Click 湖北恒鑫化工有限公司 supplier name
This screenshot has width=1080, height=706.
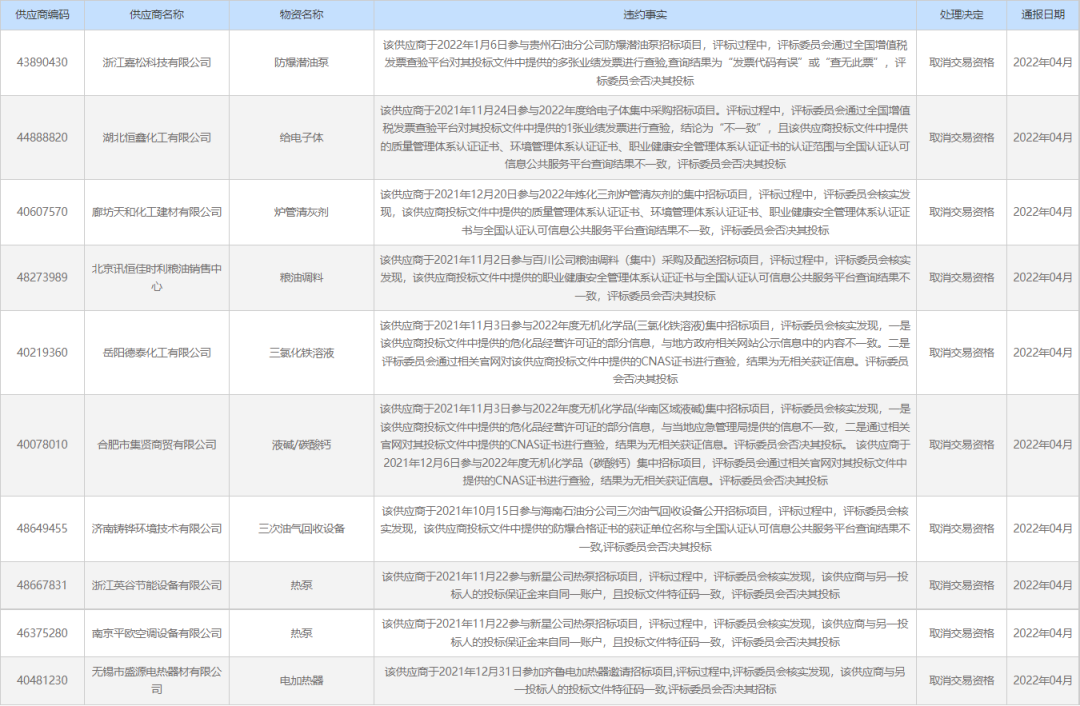click(158, 139)
